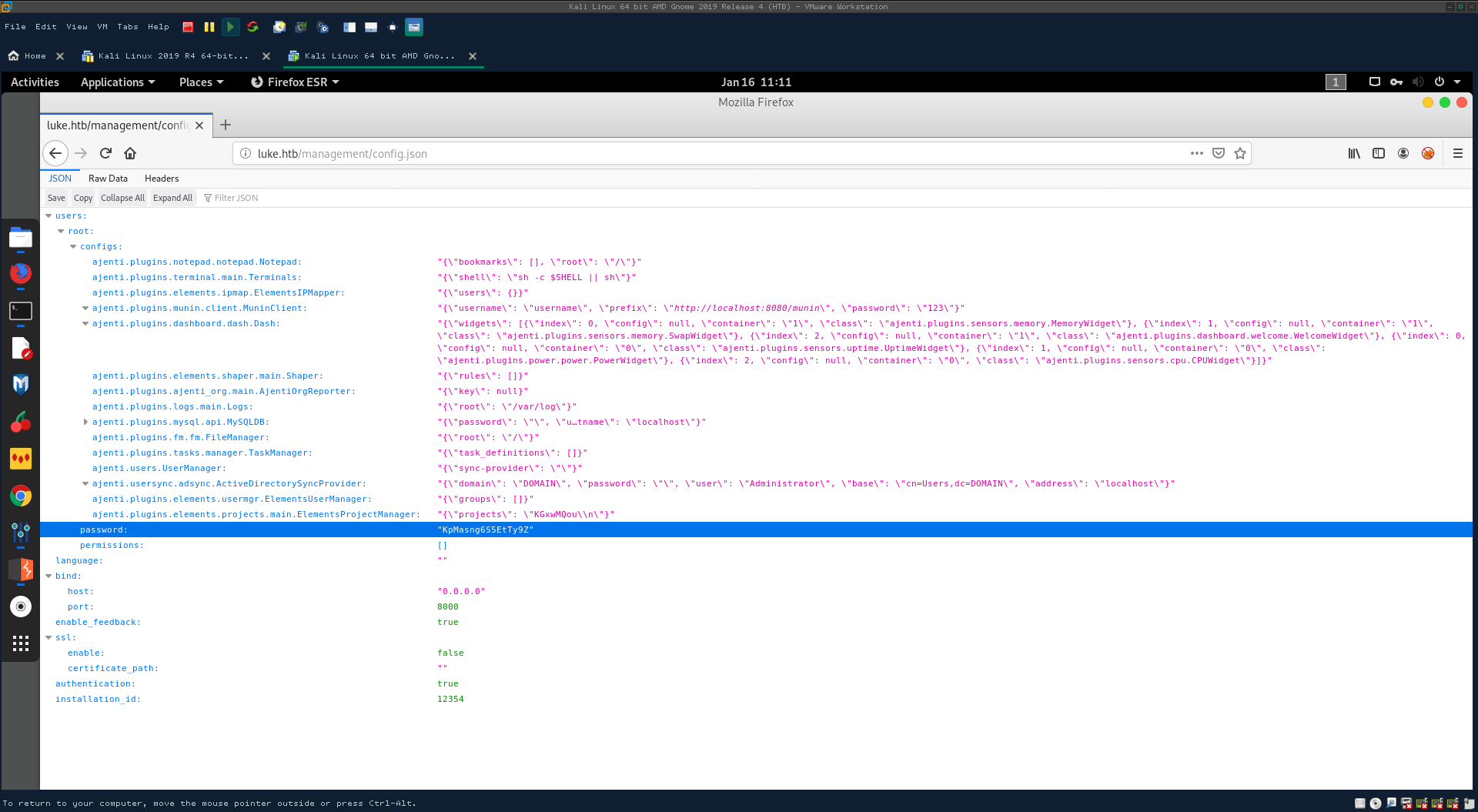Click the yellow suspend VM icon

tap(209, 27)
